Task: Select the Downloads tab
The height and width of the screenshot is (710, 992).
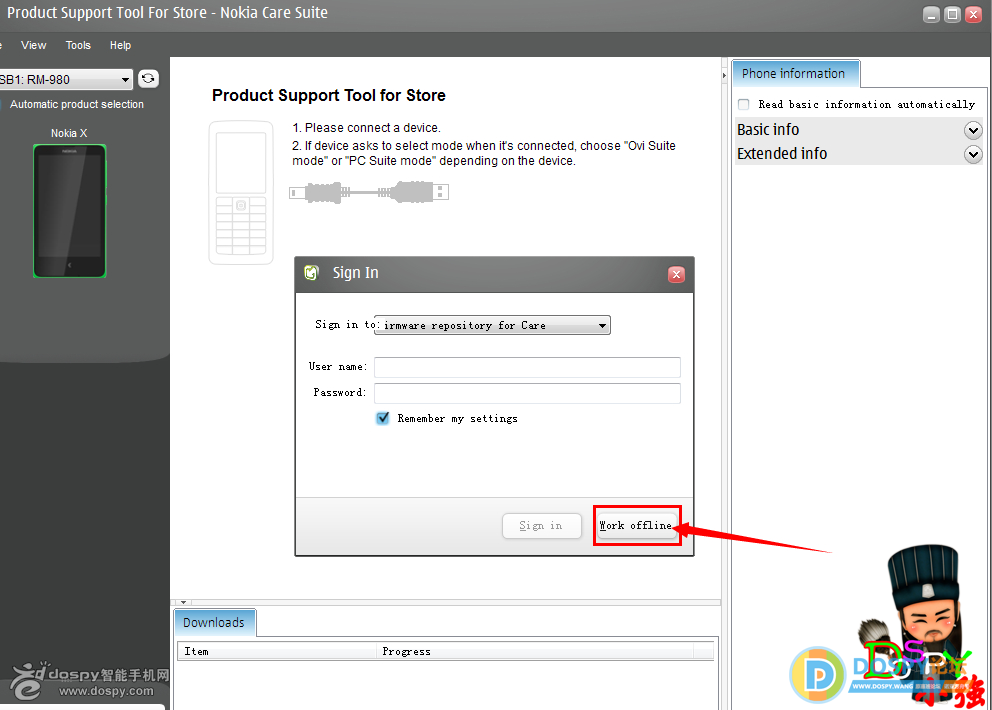Action: point(214,623)
